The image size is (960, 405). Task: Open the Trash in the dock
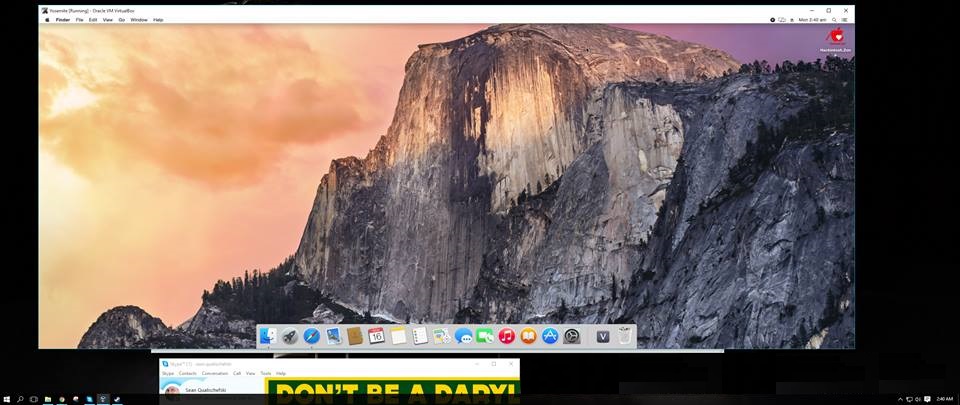click(x=624, y=336)
